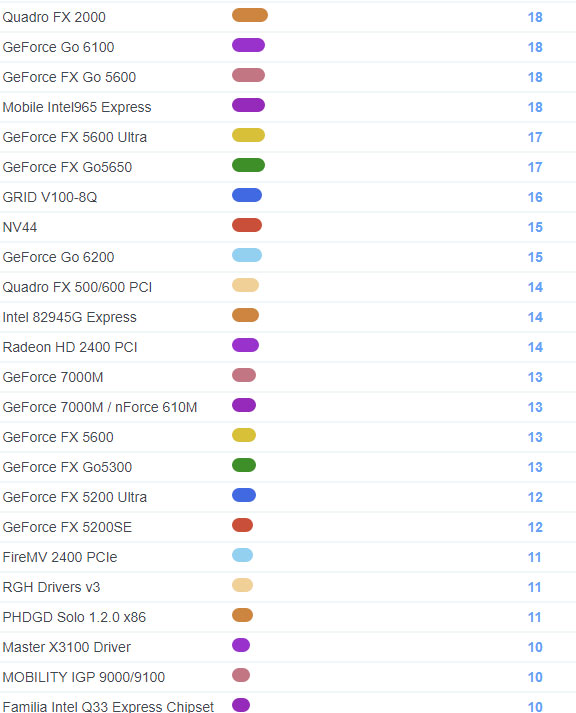Viewport: 576px width, 713px height.
Task: Click the GRID V100-8Q name
Action: tap(50, 197)
